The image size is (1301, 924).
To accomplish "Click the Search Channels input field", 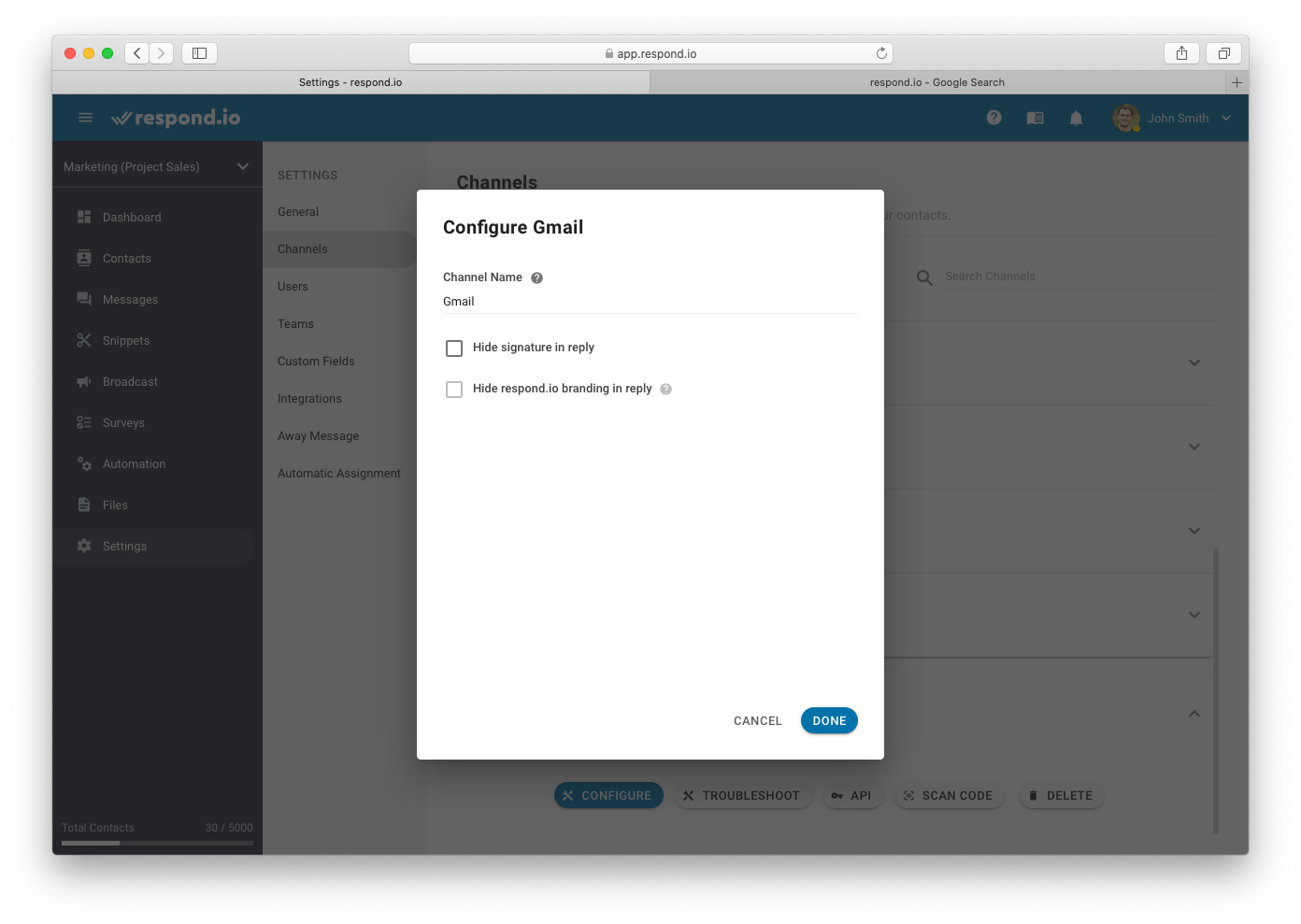I will pos(1080,277).
